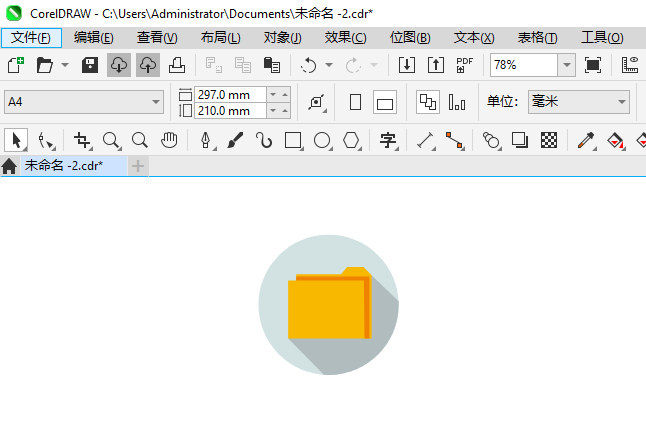The height and width of the screenshot is (435, 646).
Task: Select the Text 字 tool
Action: tap(389, 140)
